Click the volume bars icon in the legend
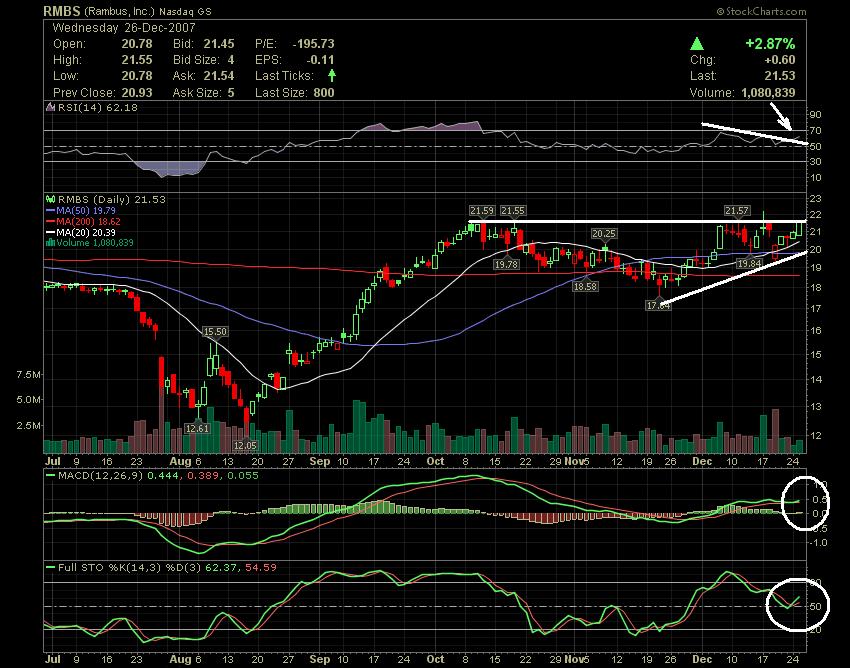This screenshot has width=850, height=668. [x=50, y=243]
